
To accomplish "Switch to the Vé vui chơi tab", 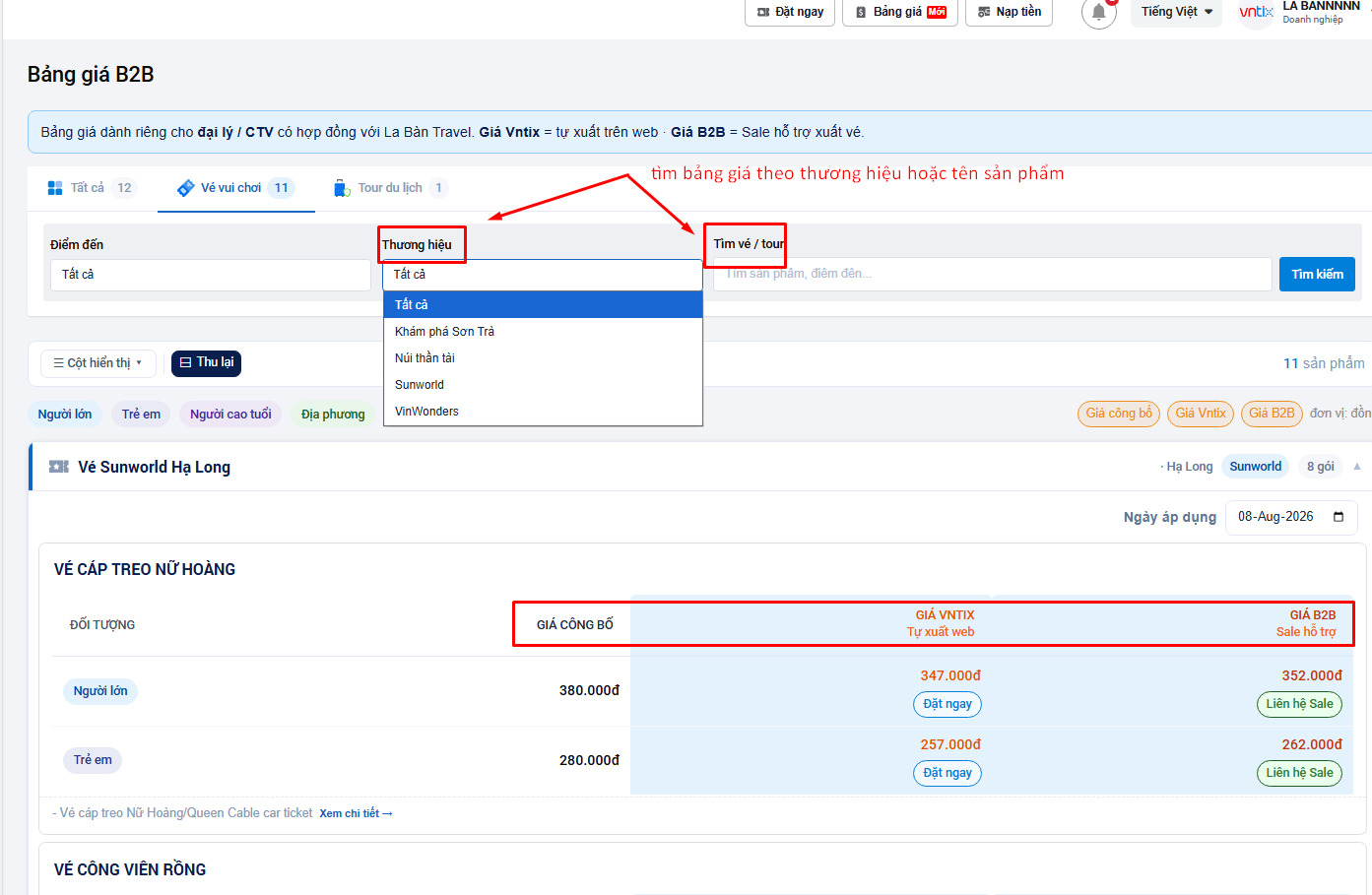I will point(236,188).
